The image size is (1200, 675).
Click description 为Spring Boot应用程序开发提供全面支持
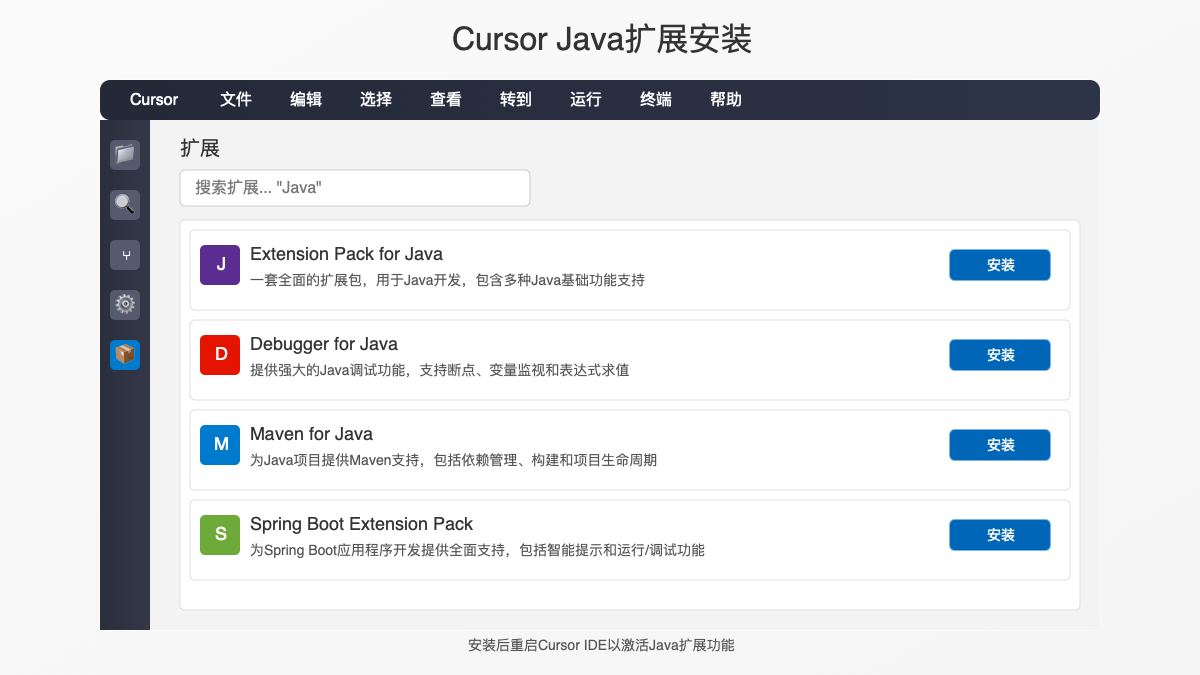click(x=477, y=550)
